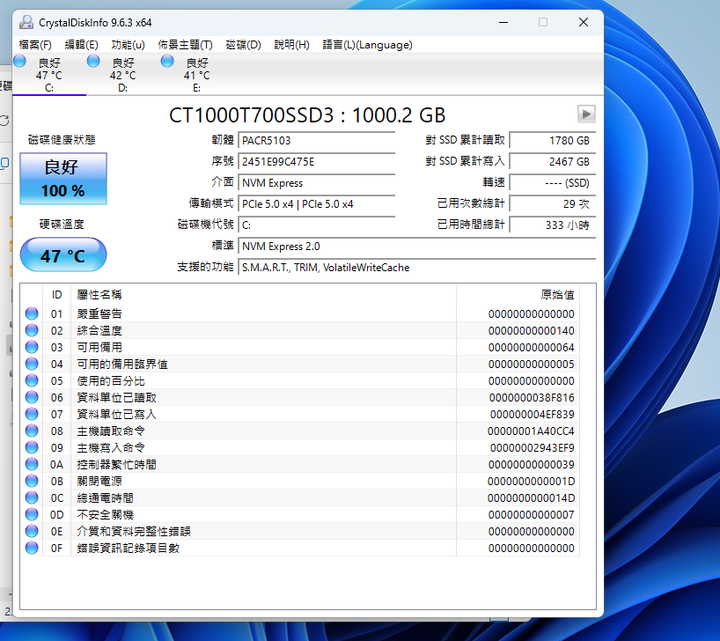Viewport: 720px width, 641px height.
Task: Click status icon of attribute 05 使用的百分比
Action: [x=32, y=381]
